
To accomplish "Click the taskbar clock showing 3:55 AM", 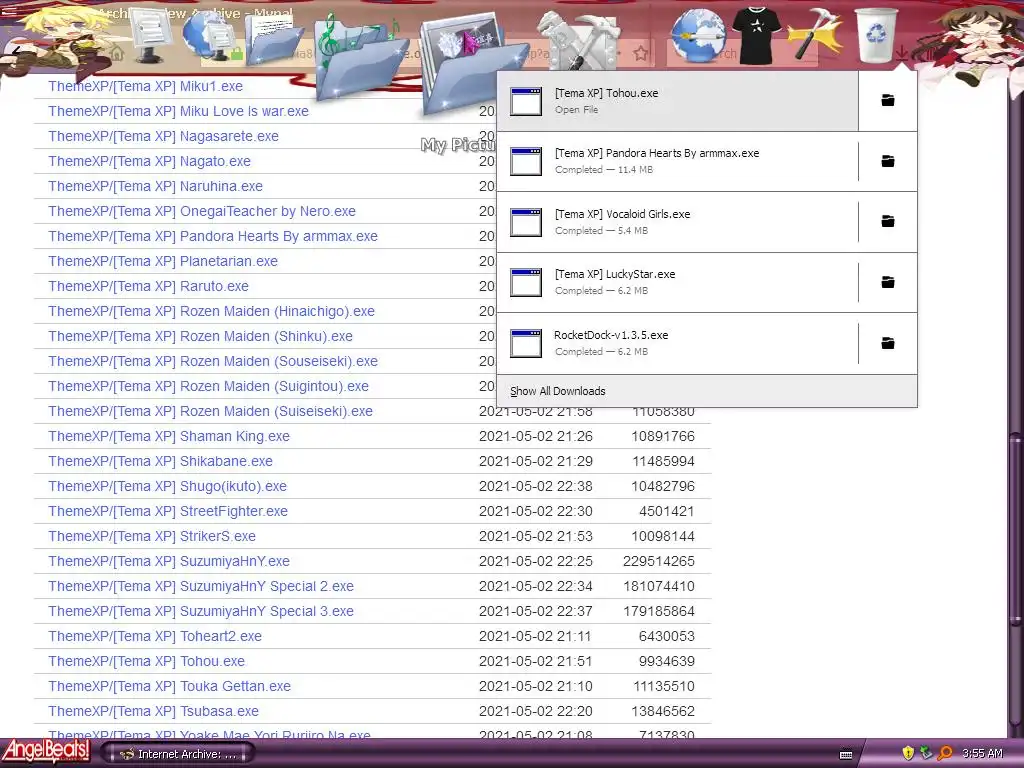I will (982, 754).
